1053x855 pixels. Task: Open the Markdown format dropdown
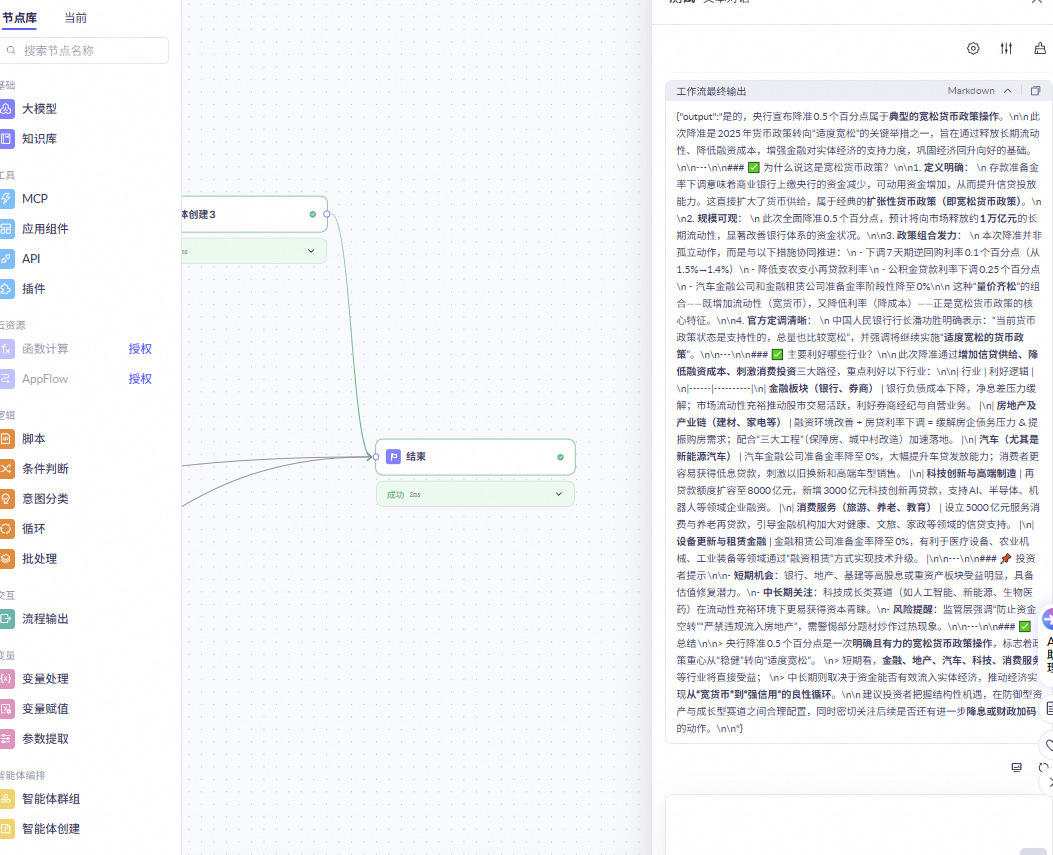[979, 91]
